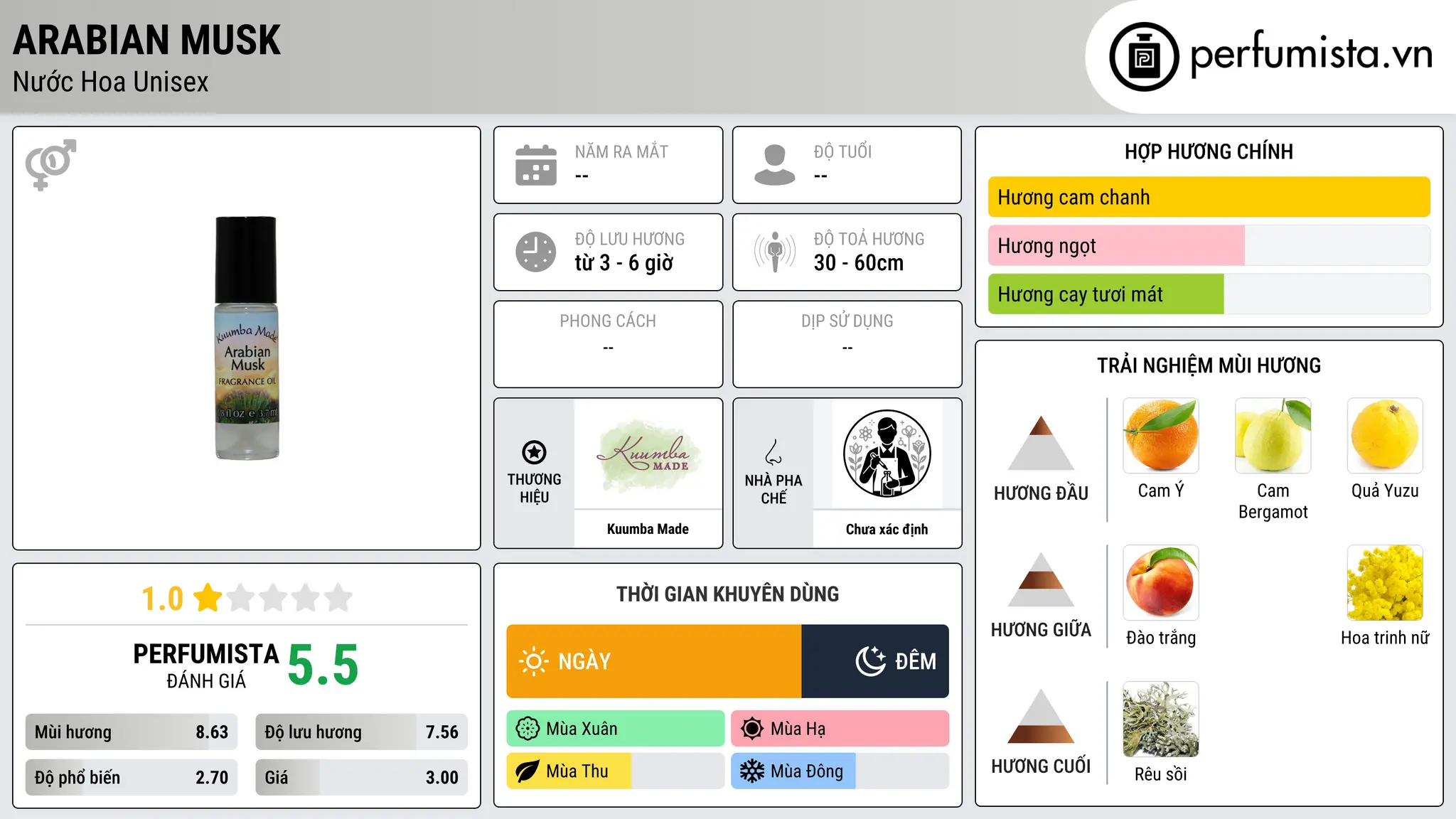Screen dimensions: 1456x819
Task: Click the PHONG CÁCH style card
Action: 608,344
